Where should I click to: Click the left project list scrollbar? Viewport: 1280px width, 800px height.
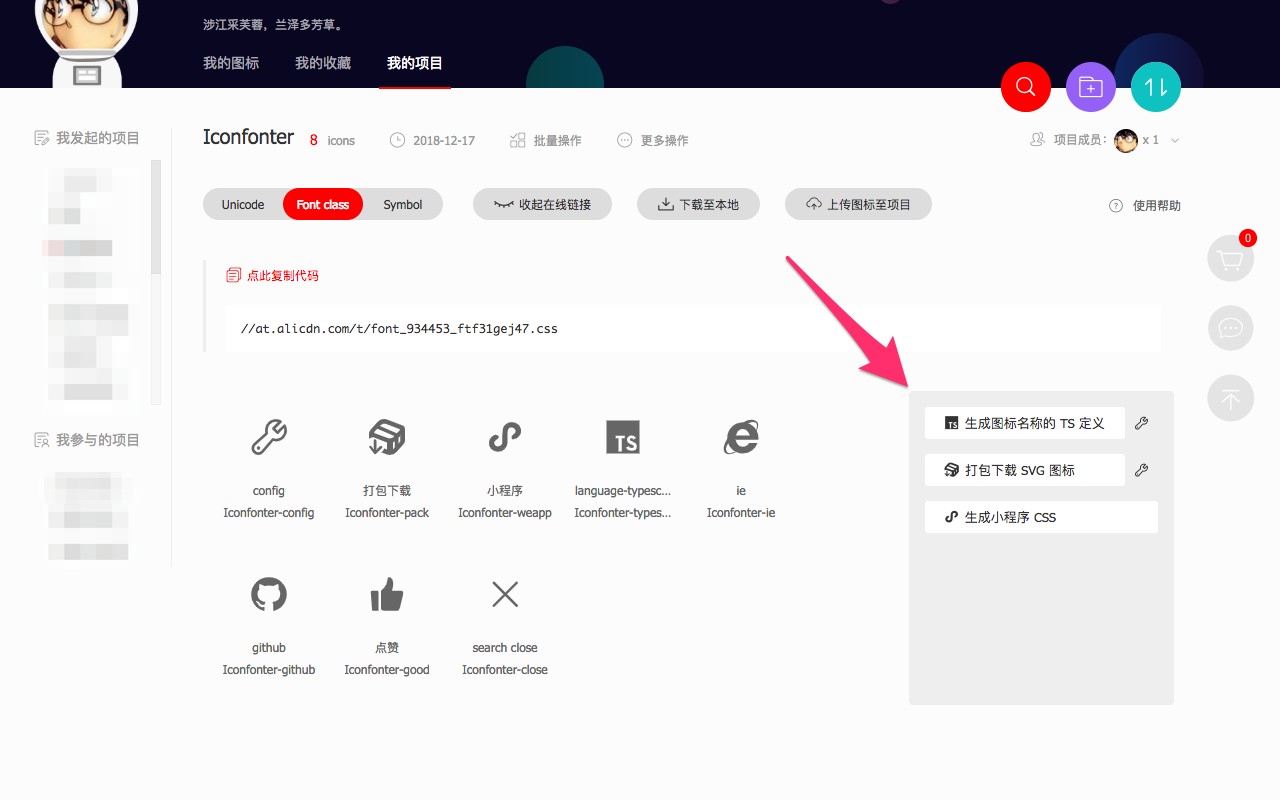[x=155, y=217]
